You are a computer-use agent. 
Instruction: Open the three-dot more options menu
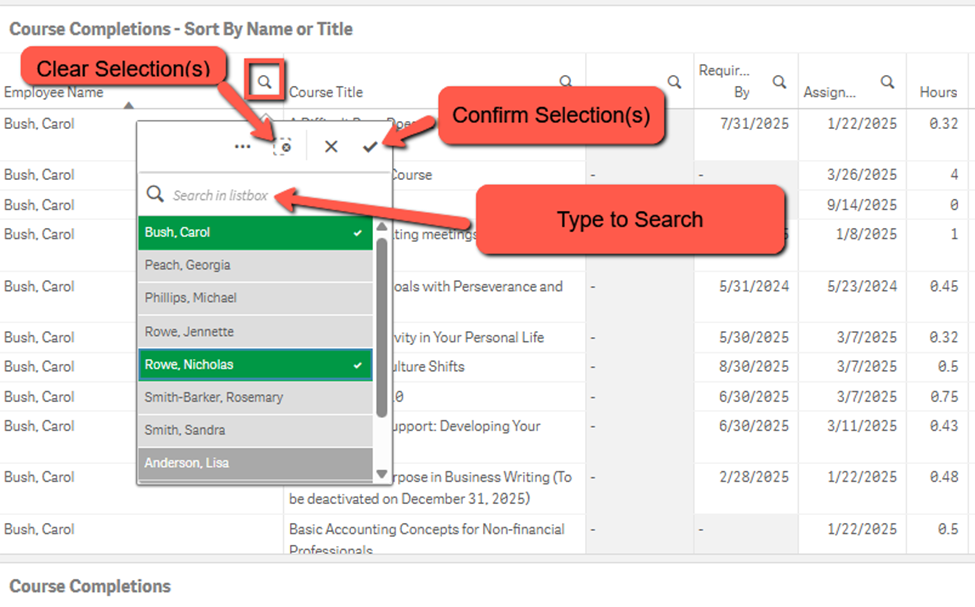click(243, 146)
